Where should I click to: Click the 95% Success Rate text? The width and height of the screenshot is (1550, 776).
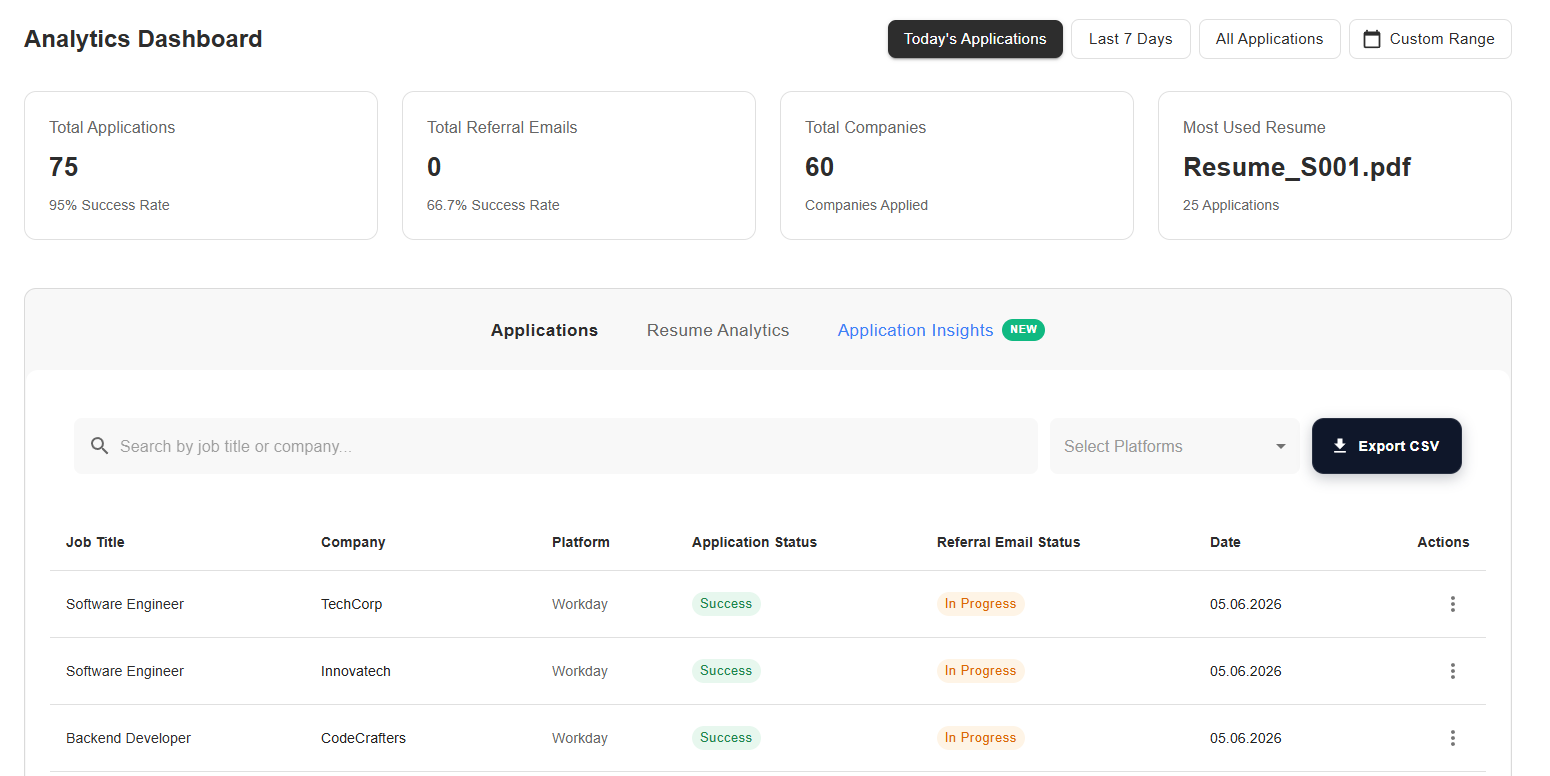(x=109, y=205)
